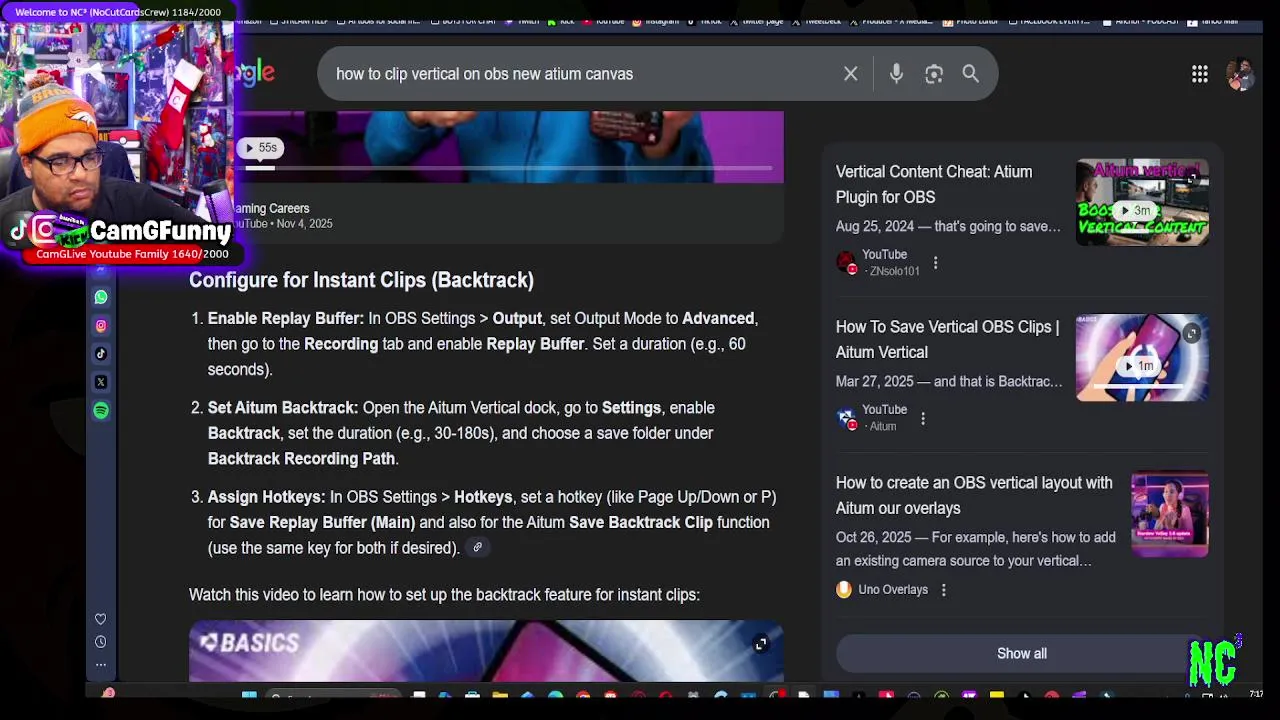Start a voice search with the microphone icon

896,73
